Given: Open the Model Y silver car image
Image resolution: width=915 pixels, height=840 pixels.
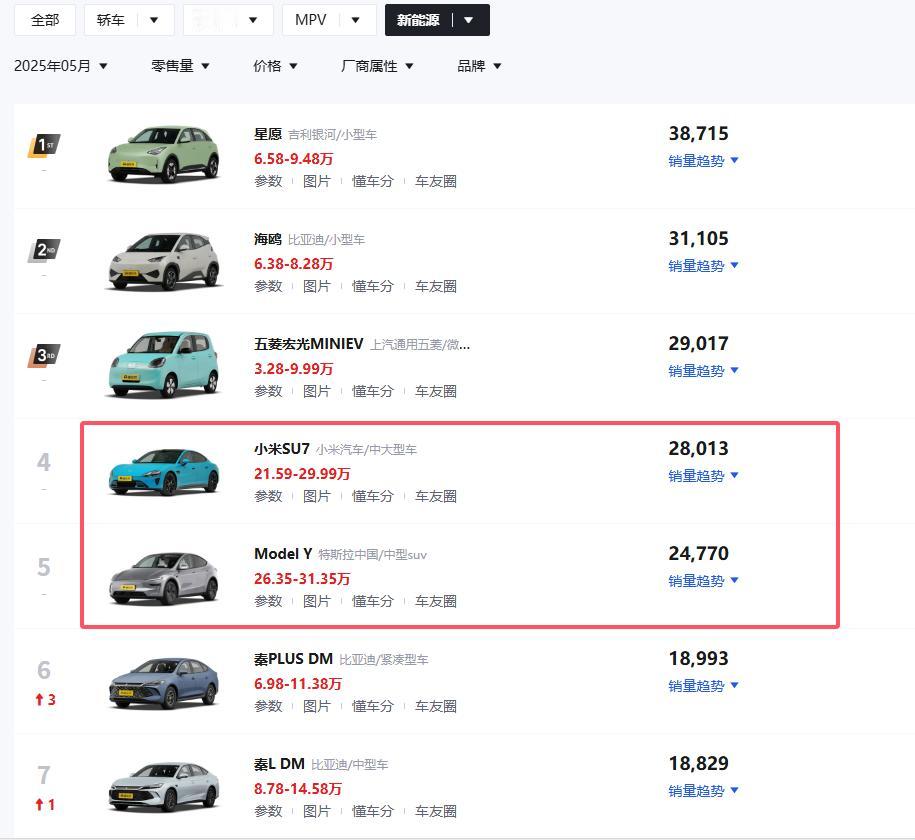Looking at the screenshot, I should [x=164, y=578].
